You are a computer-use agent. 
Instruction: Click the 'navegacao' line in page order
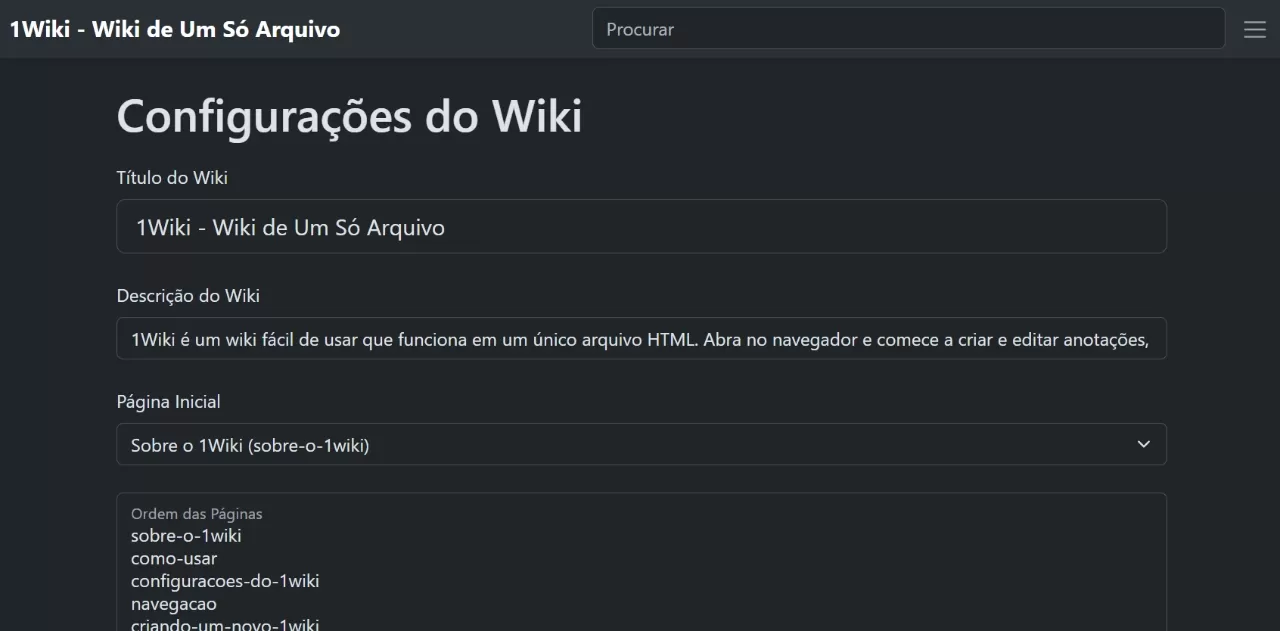(174, 604)
